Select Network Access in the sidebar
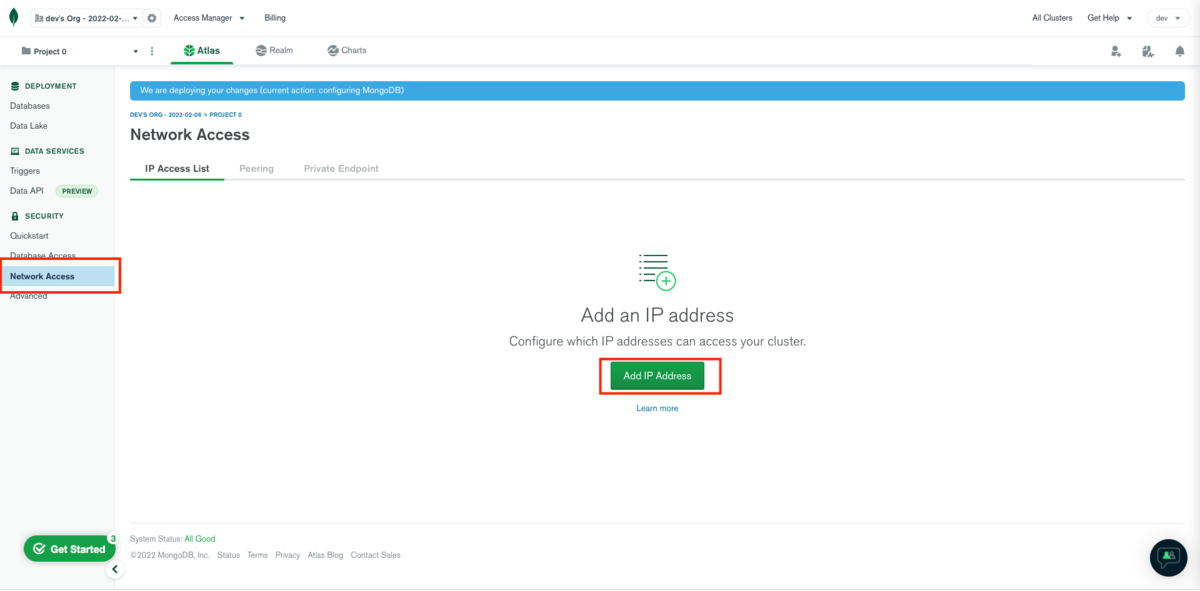Image resolution: width=1200 pixels, height=591 pixels. click(57, 276)
